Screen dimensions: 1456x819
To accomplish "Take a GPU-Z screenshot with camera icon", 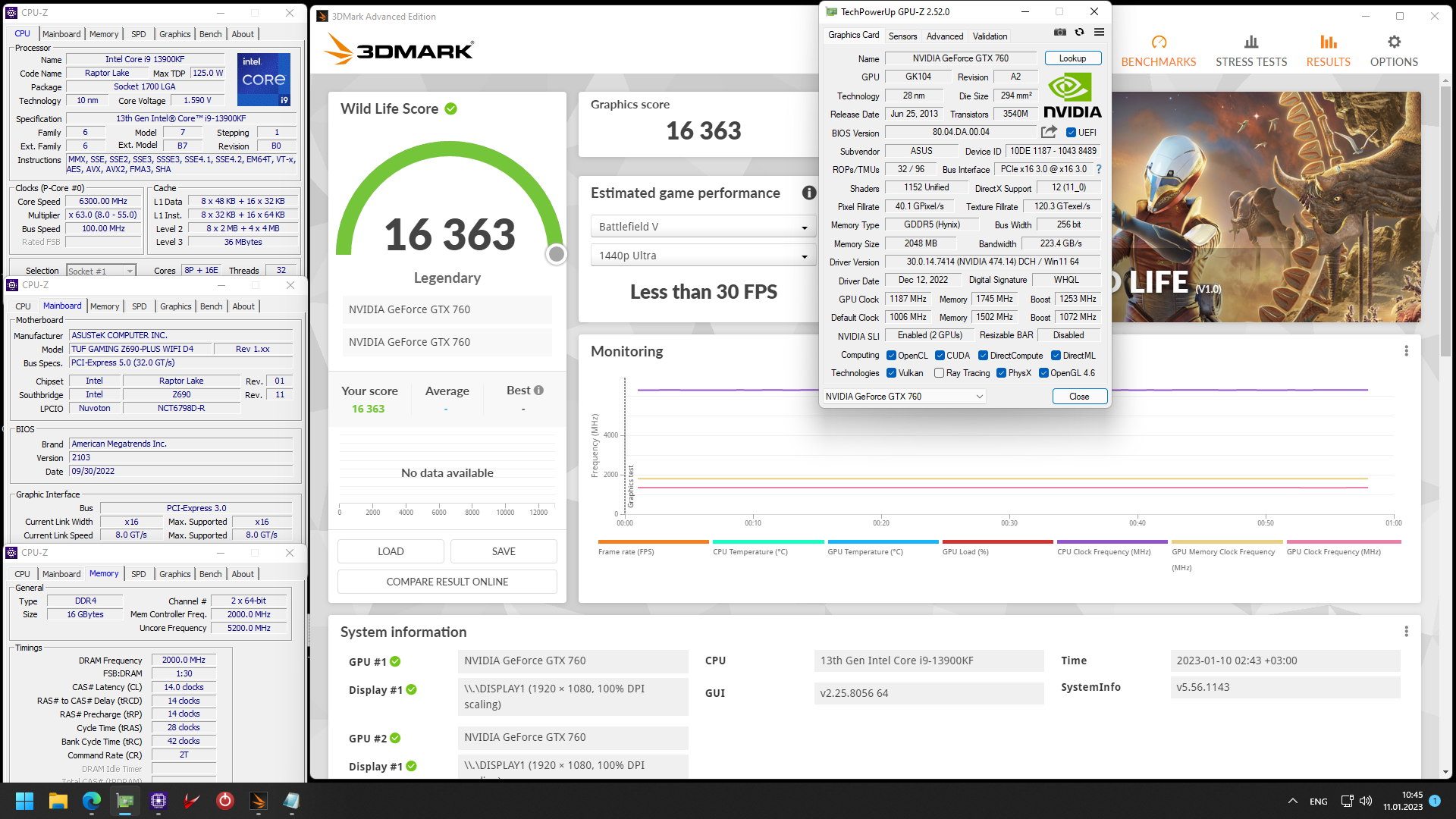I will [1060, 33].
